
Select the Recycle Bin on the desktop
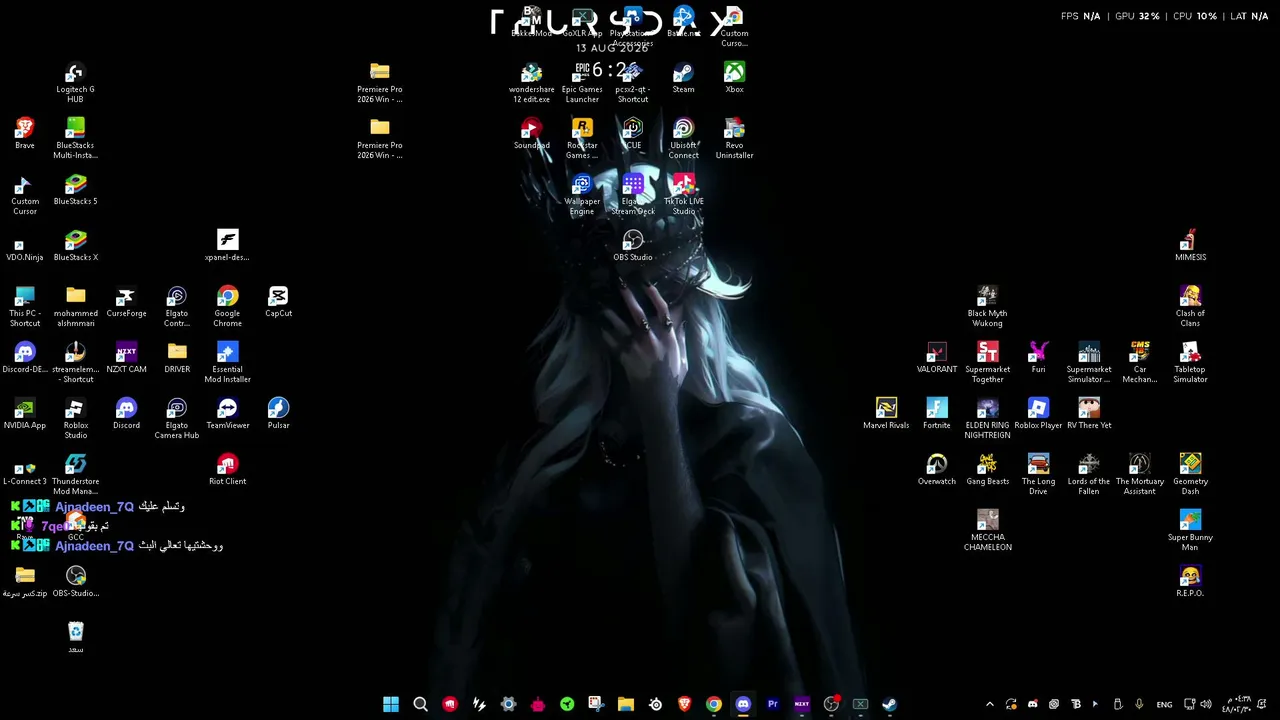point(75,638)
